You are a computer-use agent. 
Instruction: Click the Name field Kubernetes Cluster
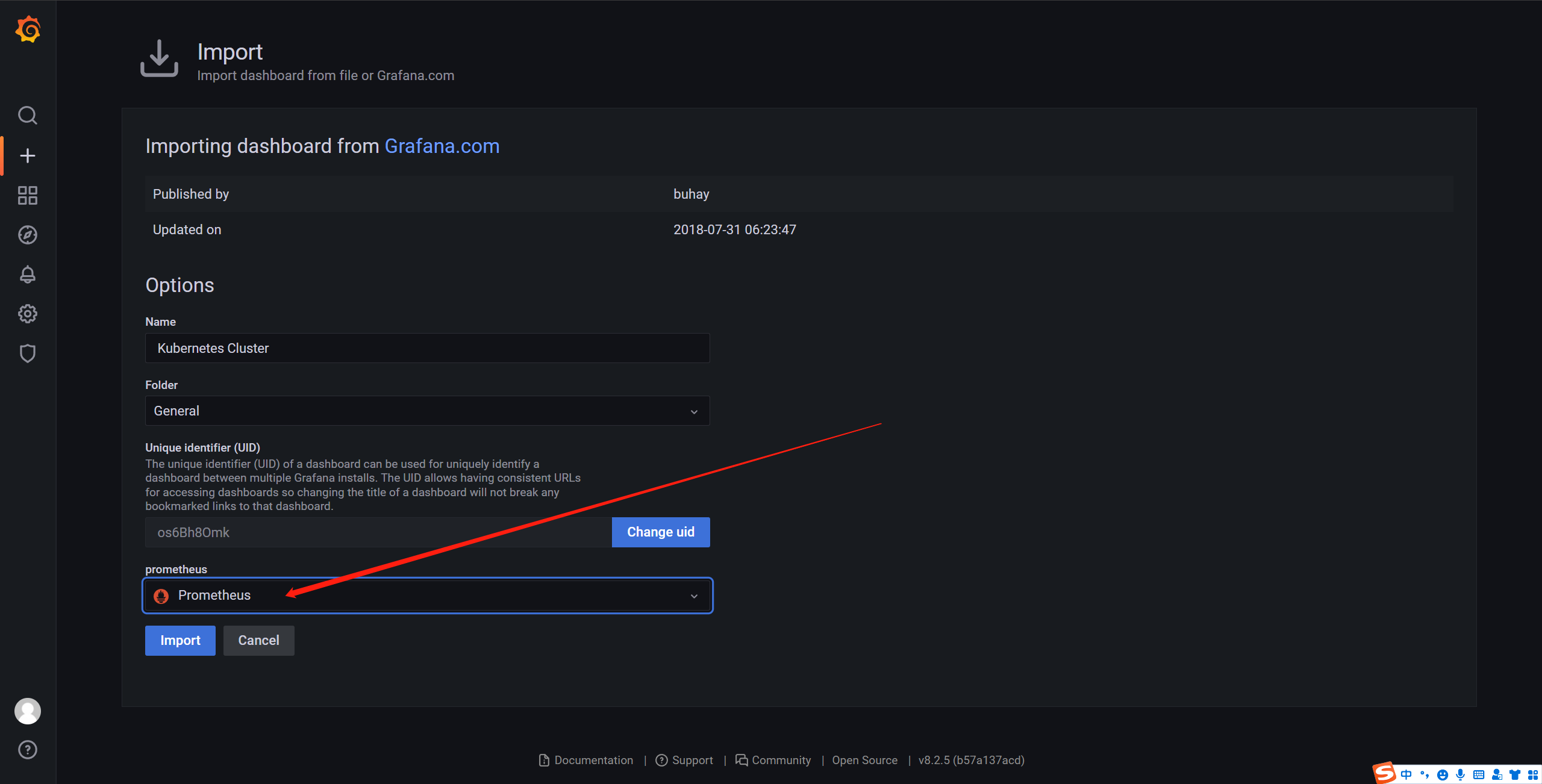coord(427,349)
